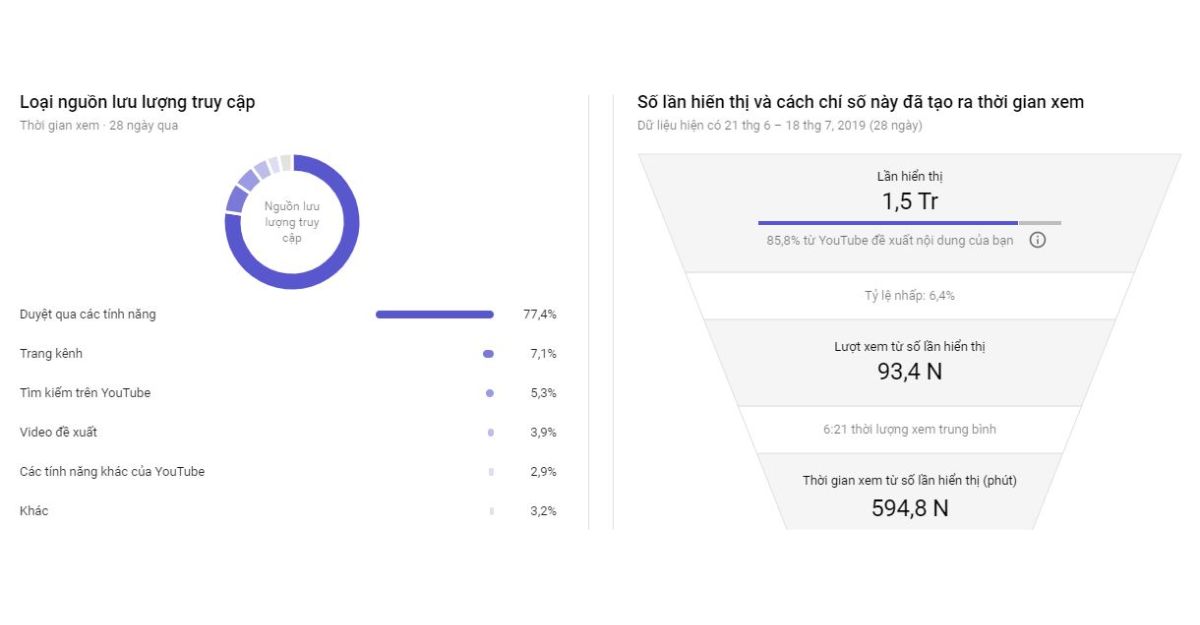1200x625 pixels.
Task: Select 'Các tính năng khác của YouTube'
Action: click(x=288, y=471)
